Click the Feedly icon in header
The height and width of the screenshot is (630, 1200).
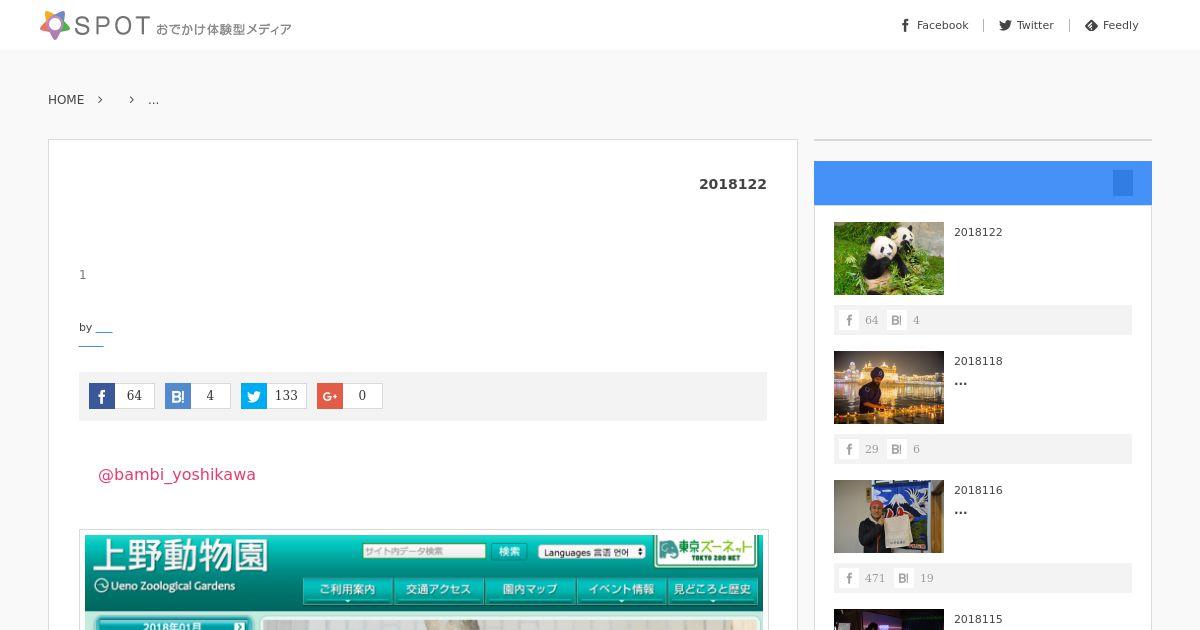(1091, 25)
